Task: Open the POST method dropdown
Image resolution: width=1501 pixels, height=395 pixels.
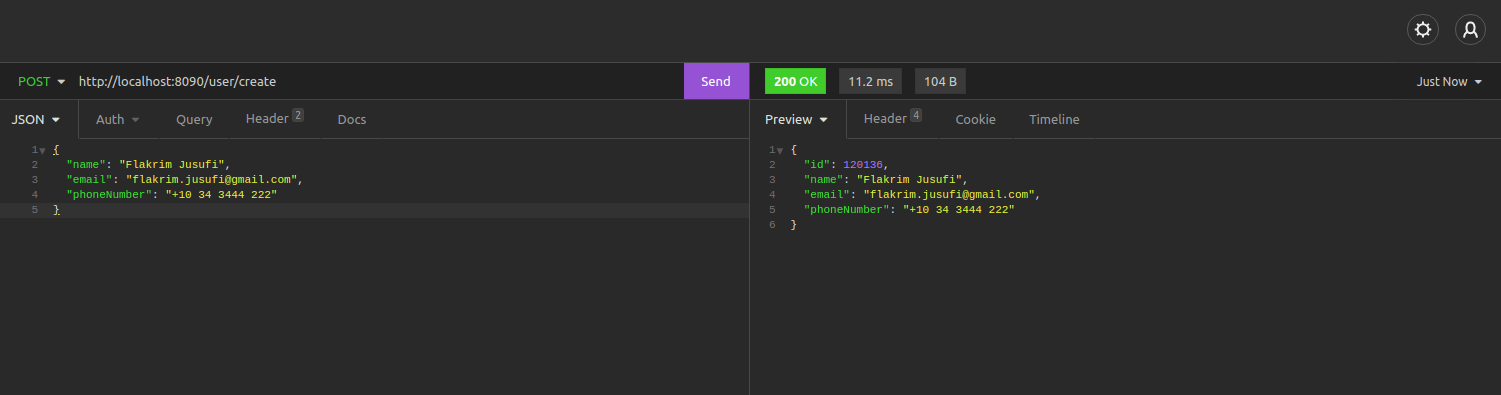Action: (42, 81)
